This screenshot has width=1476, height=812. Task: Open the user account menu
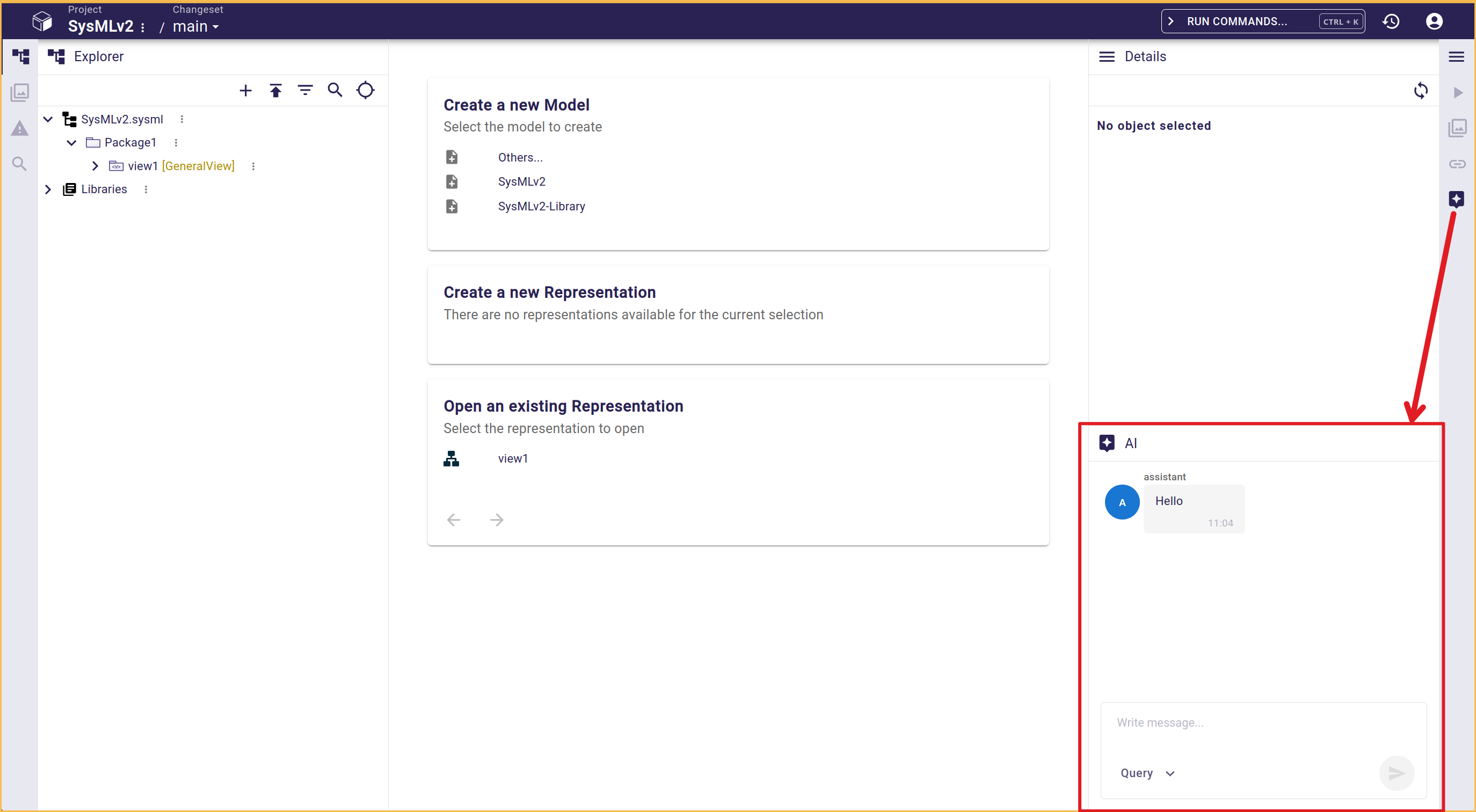click(1434, 21)
